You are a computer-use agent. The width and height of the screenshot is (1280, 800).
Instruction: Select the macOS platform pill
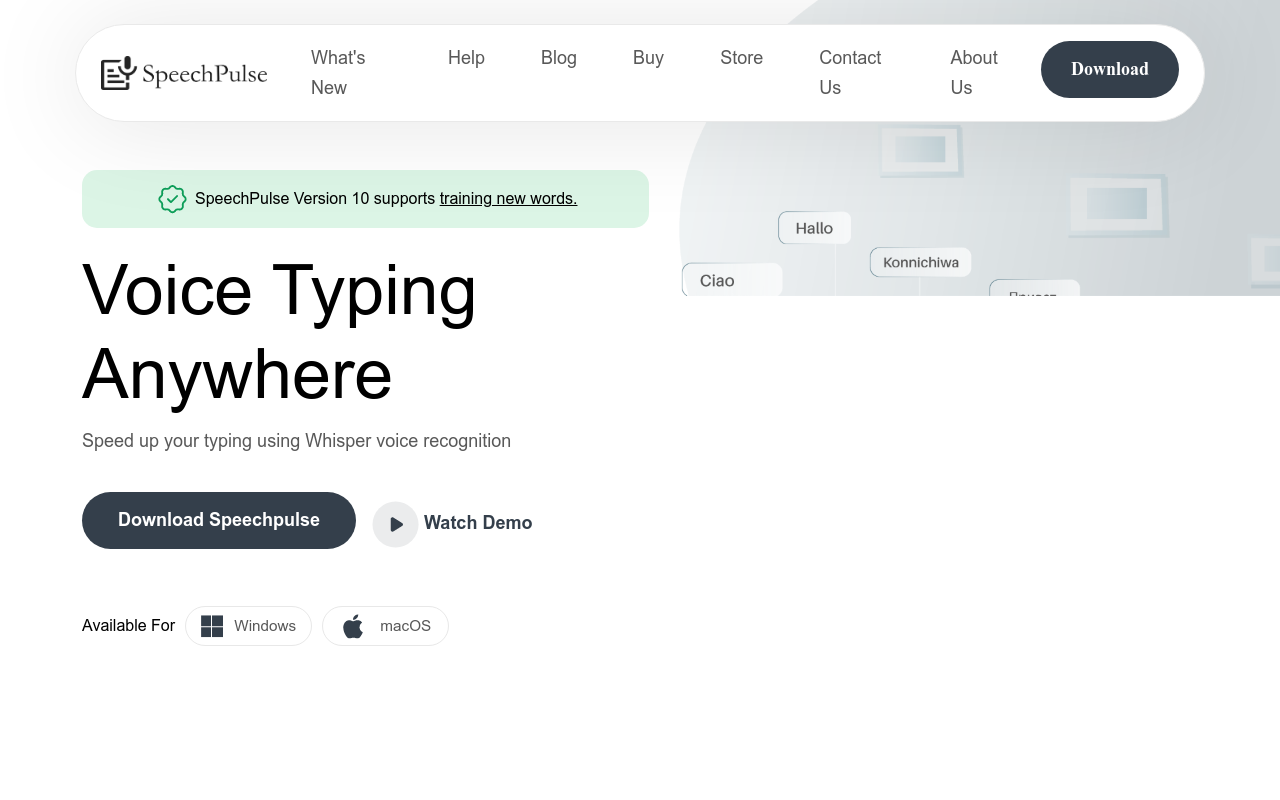385,626
